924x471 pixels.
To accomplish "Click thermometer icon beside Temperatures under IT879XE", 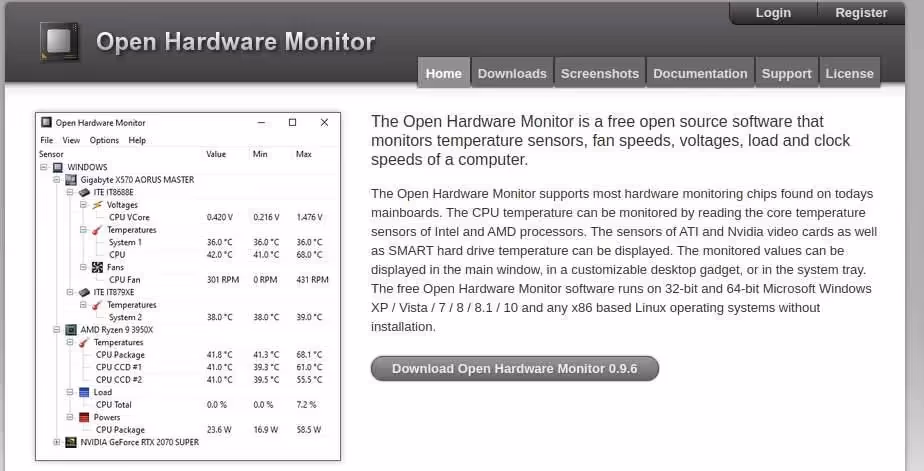I will click(97, 305).
